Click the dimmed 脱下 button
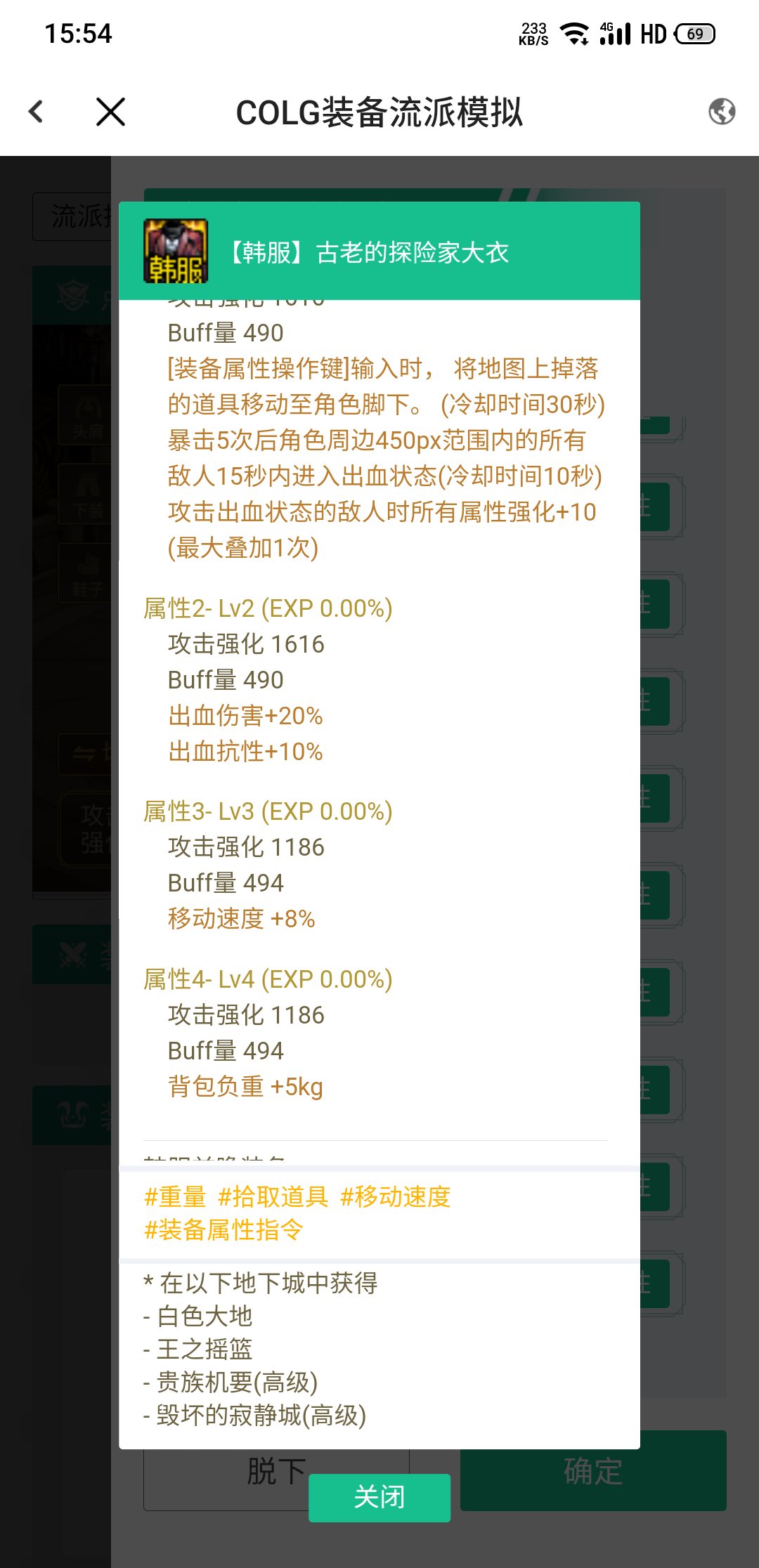 (276, 1471)
